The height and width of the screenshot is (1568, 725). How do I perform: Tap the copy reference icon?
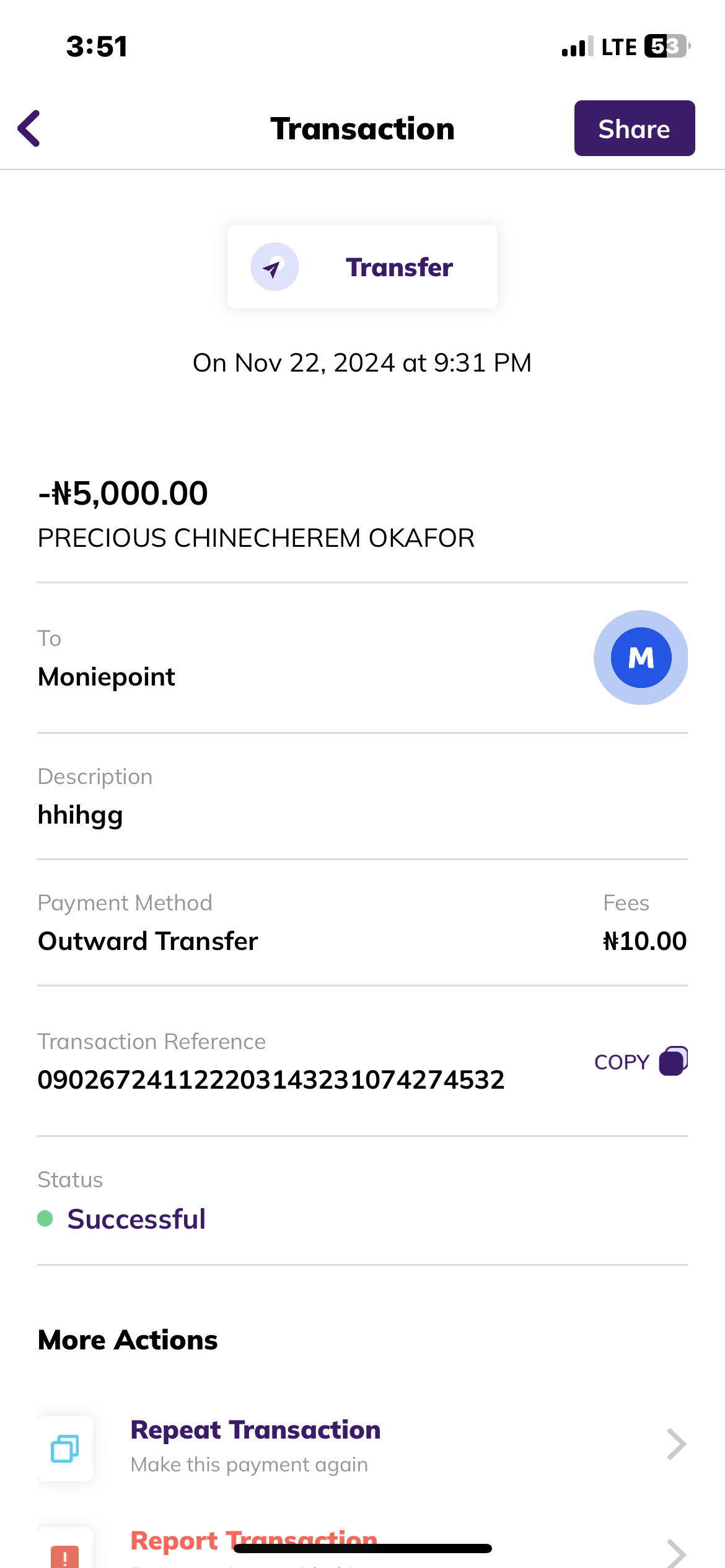click(x=674, y=1061)
